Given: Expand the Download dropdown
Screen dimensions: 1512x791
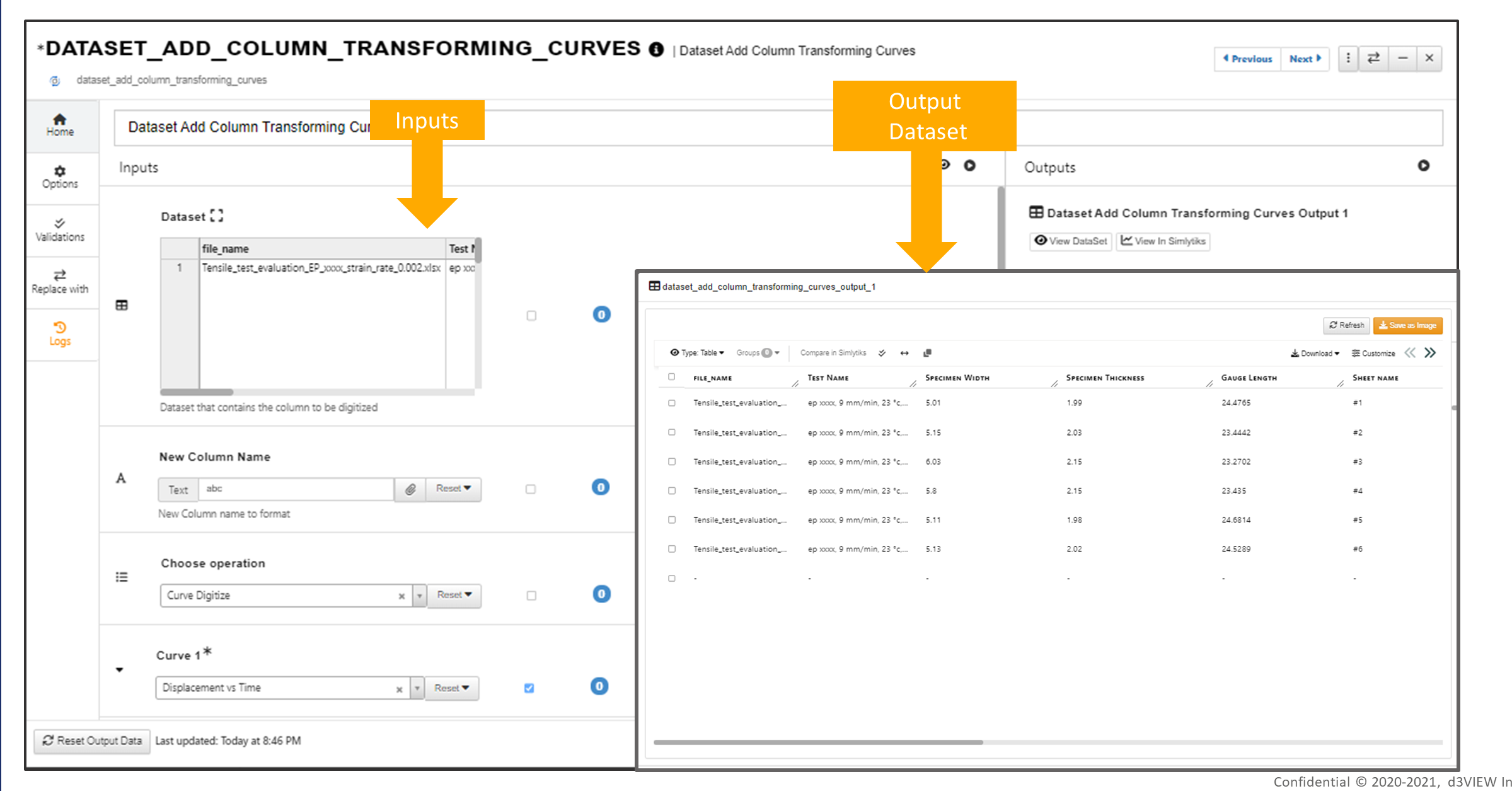Looking at the screenshot, I should pos(1315,354).
